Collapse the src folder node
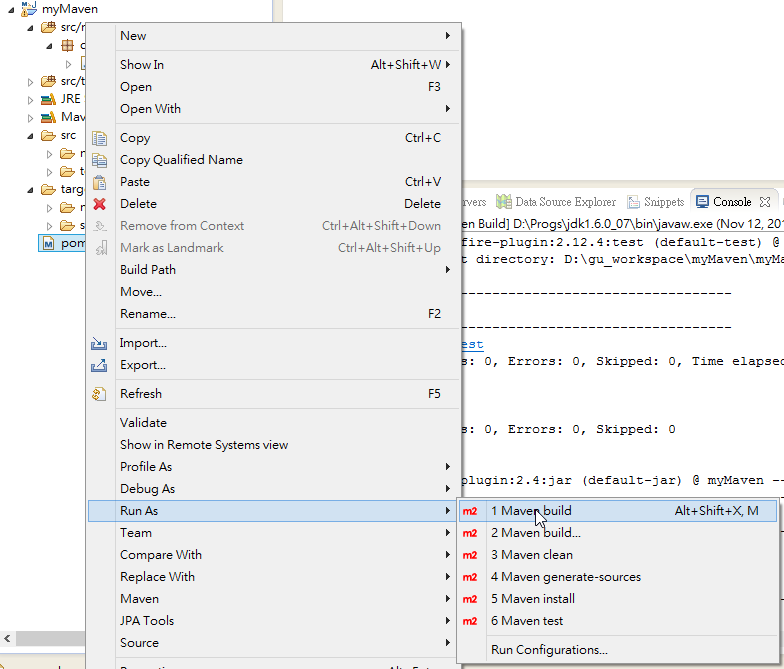The image size is (784, 669). pyautogui.click(x=30, y=136)
